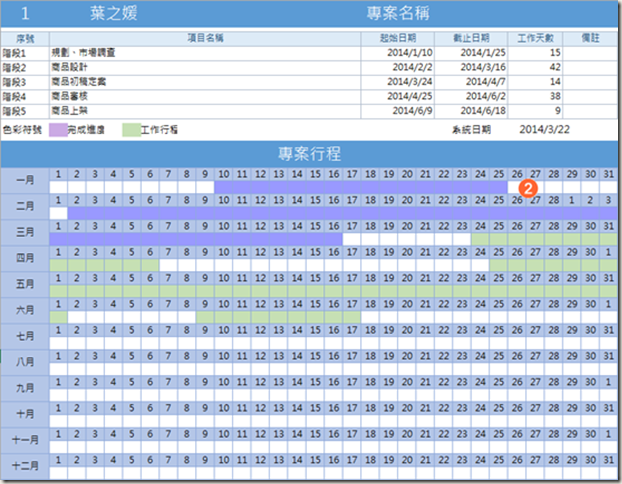
Task: Click the 專案行程 section heading
Action: pyautogui.click(x=309, y=154)
